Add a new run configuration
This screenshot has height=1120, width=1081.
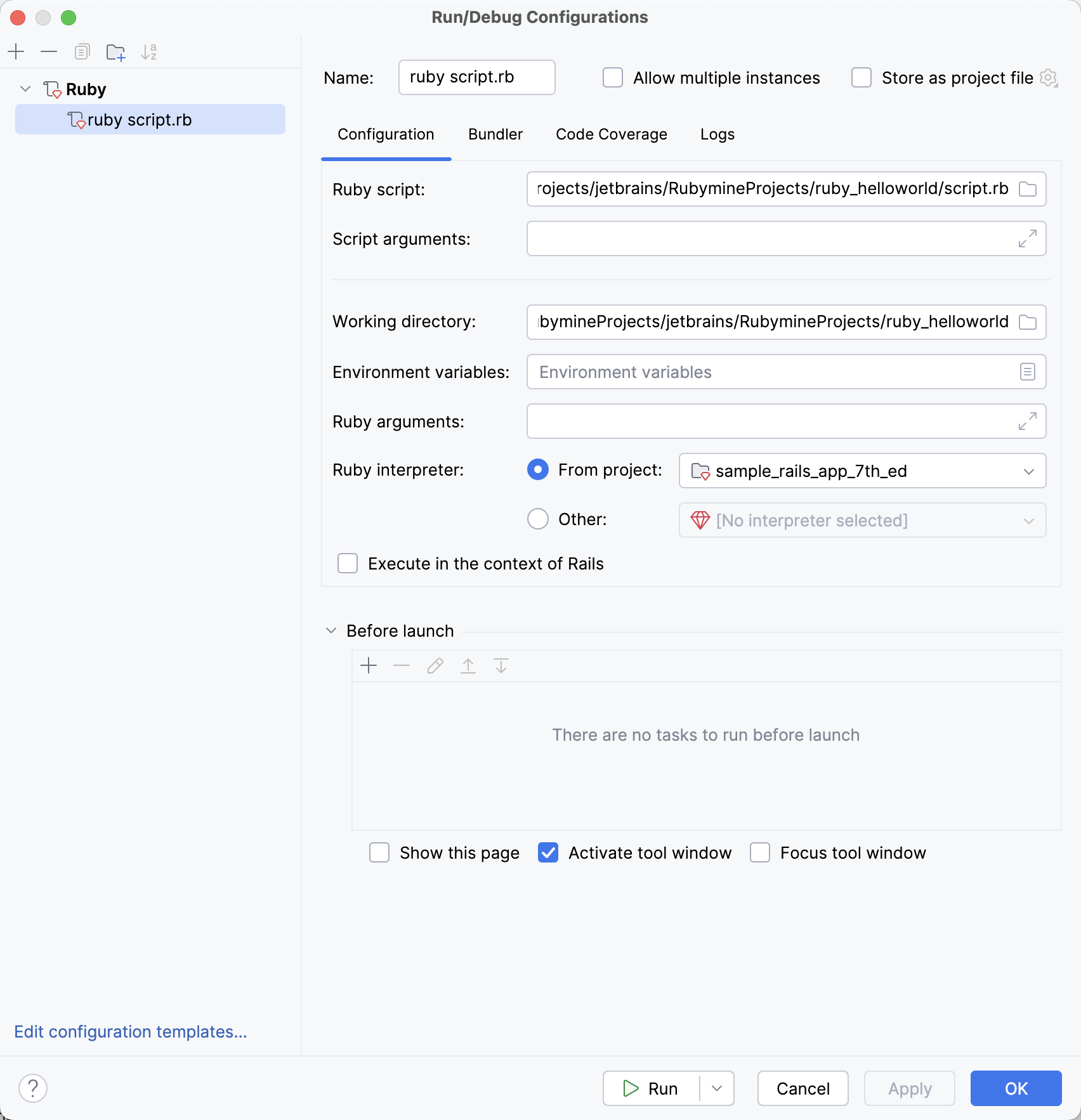point(16,52)
